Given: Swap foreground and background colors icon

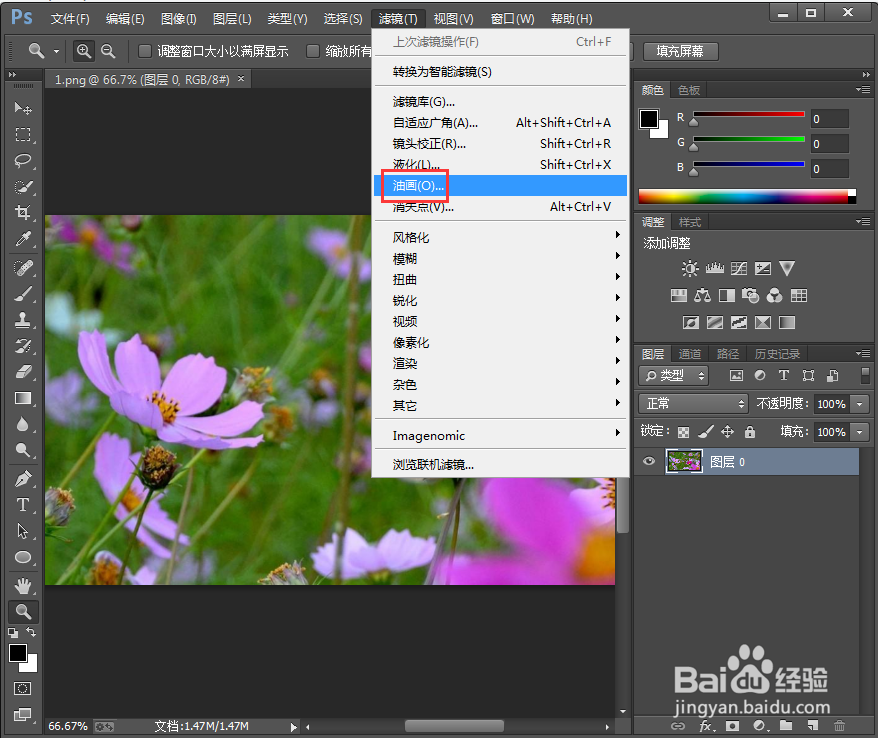Looking at the screenshot, I should click(31, 632).
